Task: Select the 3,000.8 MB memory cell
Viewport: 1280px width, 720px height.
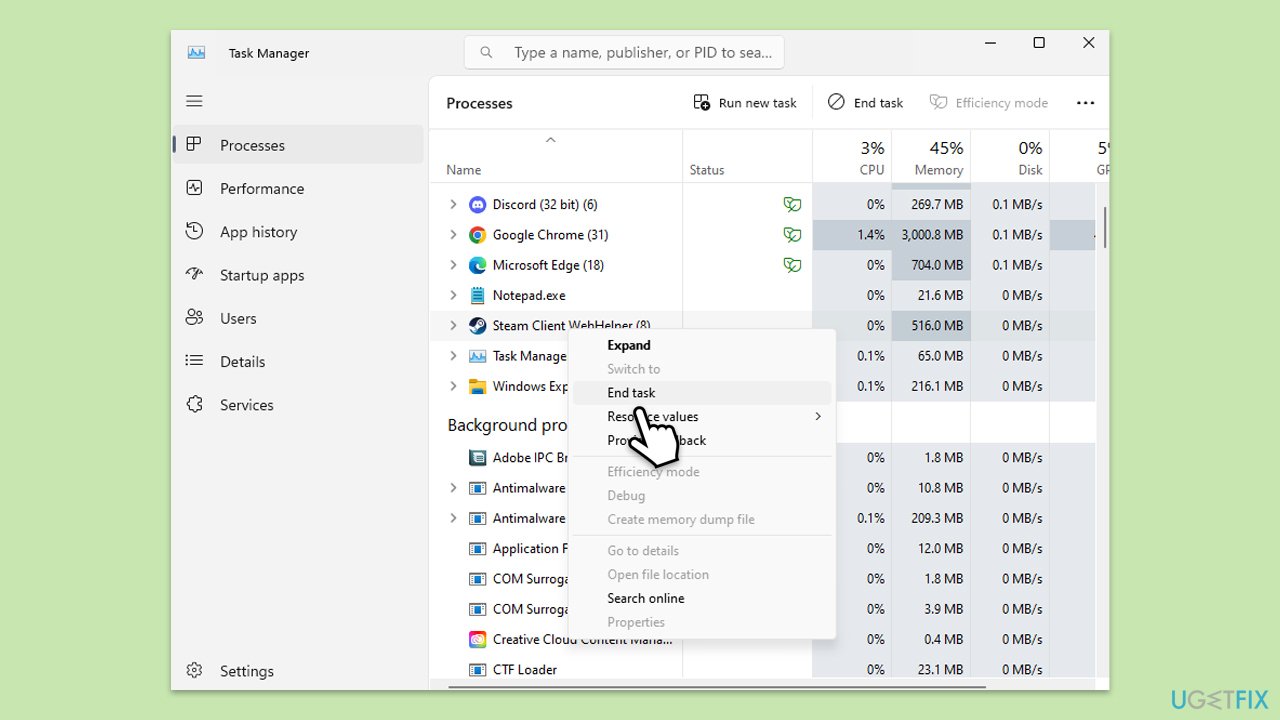Action: pos(931,235)
